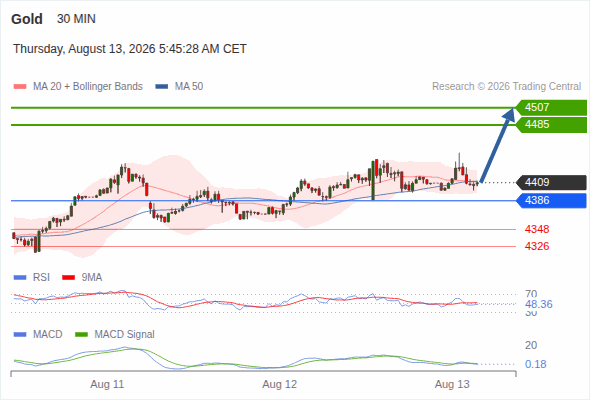Click the MA 20 + Bollinger Bands legend swatch
The image size is (590, 400).
click(x=20, y=87)
